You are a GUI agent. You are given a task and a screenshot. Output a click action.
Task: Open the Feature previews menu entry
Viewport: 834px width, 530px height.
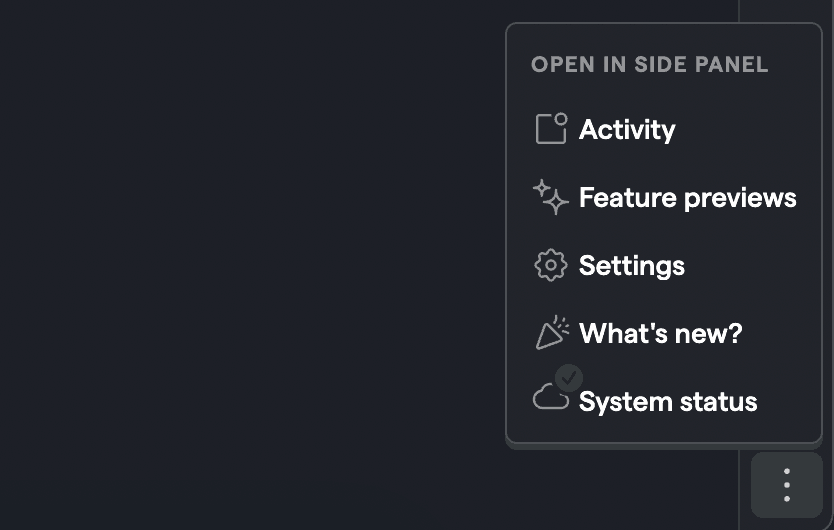tap(664, 197)
